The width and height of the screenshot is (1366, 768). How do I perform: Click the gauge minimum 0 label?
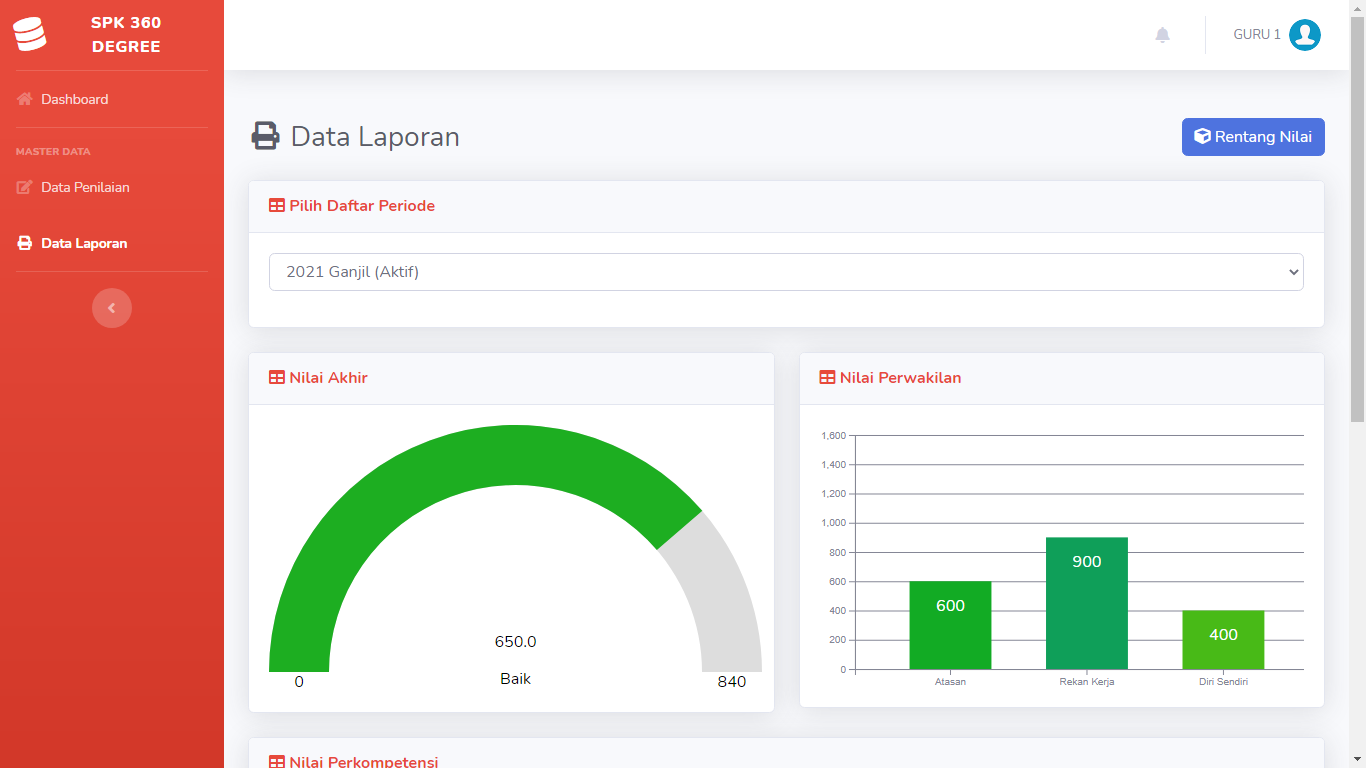pyautogui.click(x=299, y=682)
